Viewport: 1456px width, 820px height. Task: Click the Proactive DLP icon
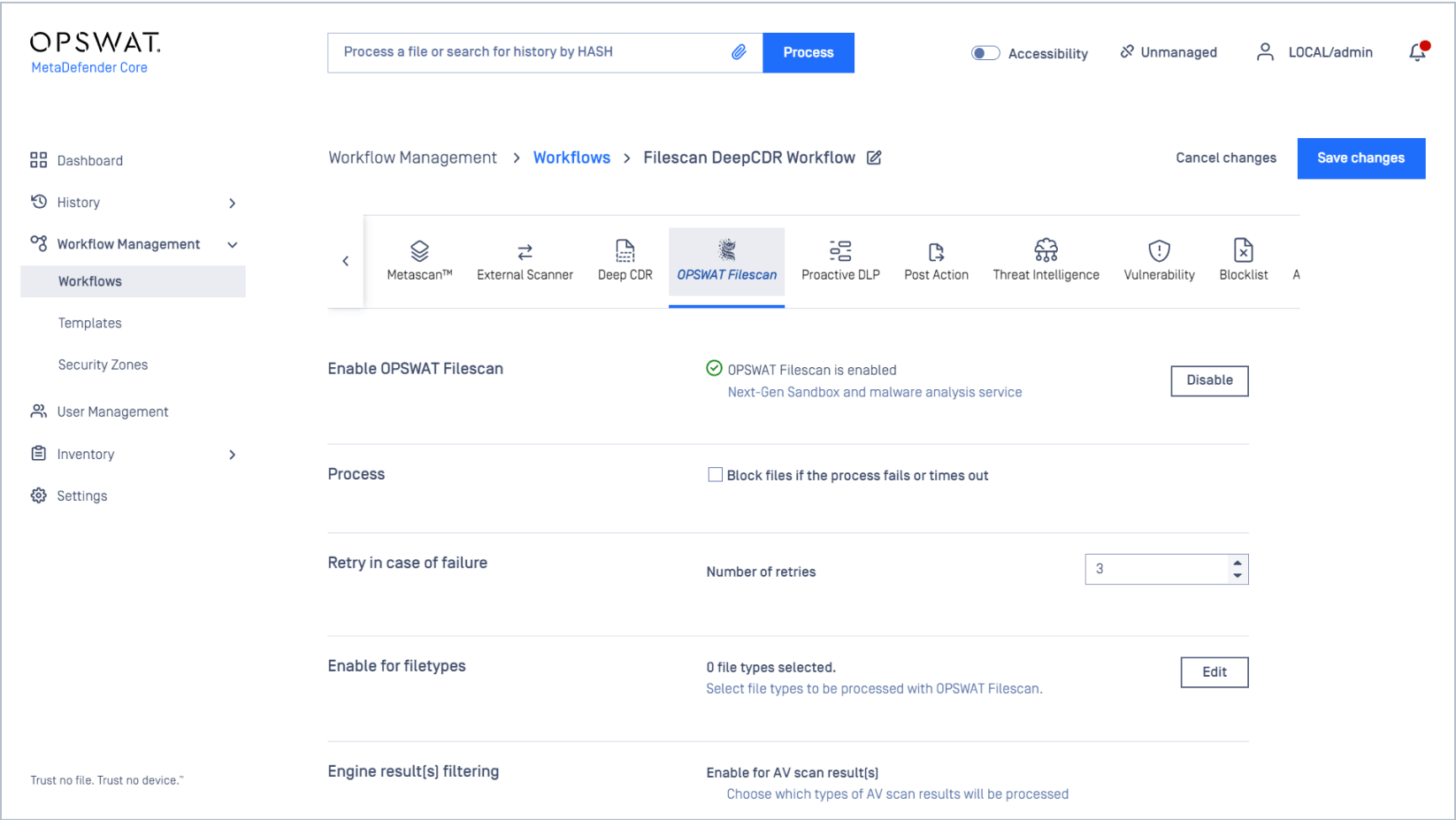tap(840, 251)
